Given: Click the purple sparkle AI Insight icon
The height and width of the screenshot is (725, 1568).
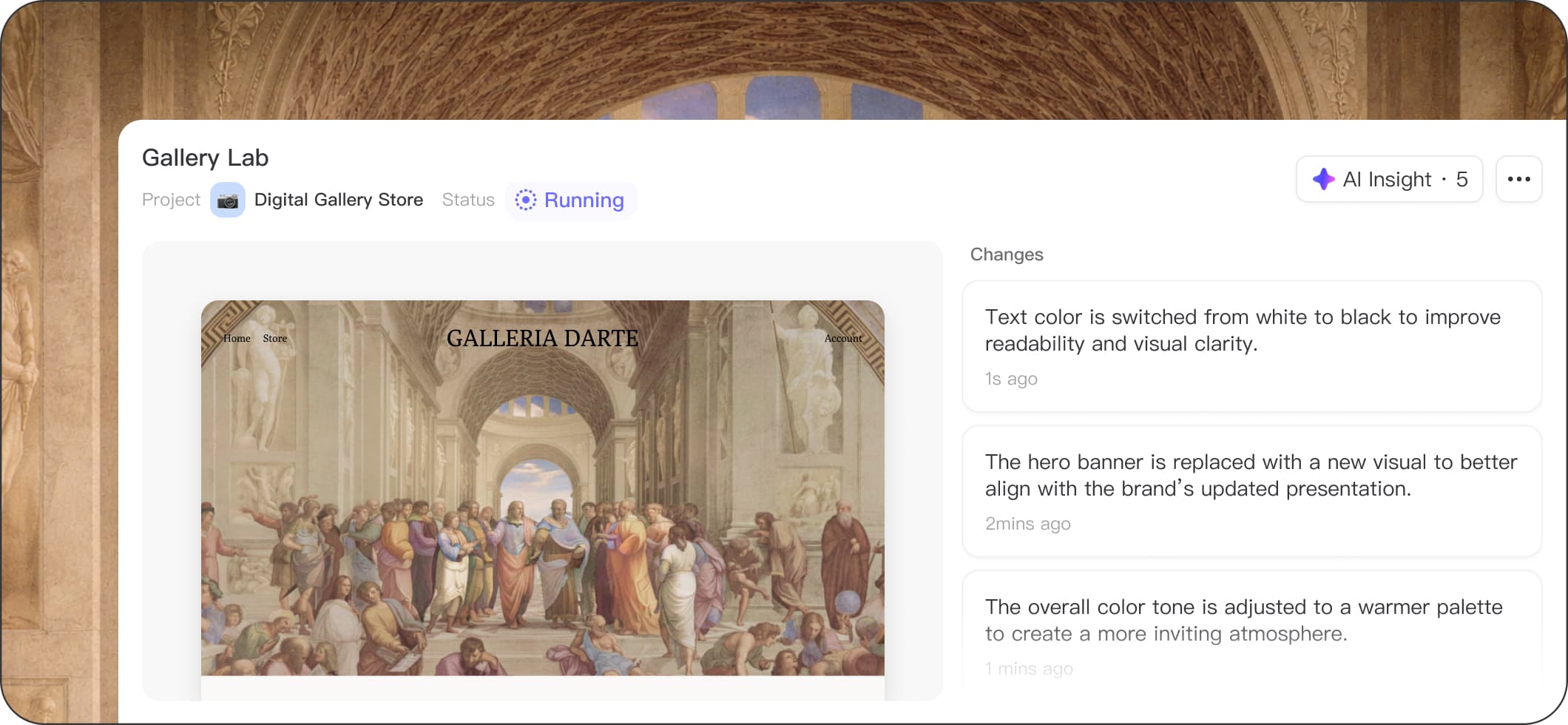Looking at the screenshot, I should pyautogui.click(x=1323, y=179).
